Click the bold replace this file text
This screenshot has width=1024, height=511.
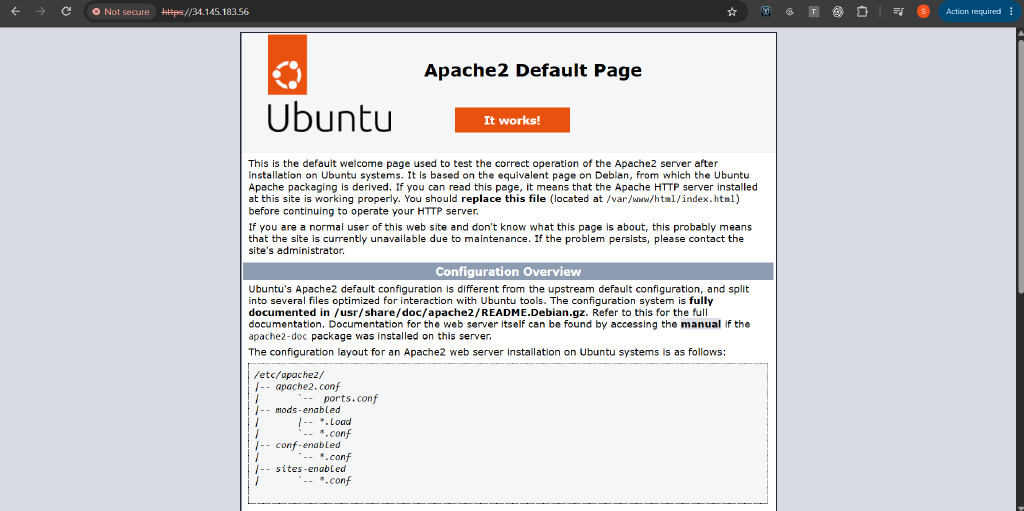(x=504, y=199)
